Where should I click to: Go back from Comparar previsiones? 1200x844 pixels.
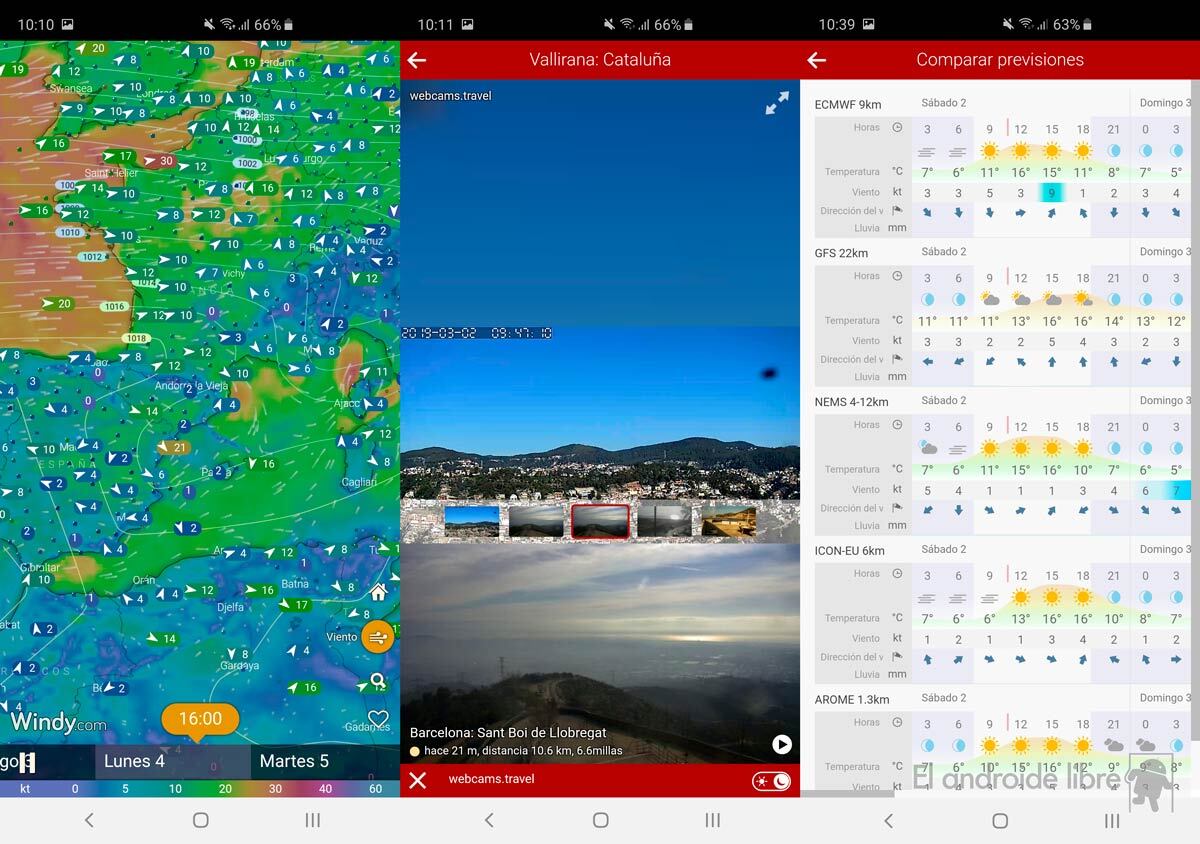(x=817, y=60)
